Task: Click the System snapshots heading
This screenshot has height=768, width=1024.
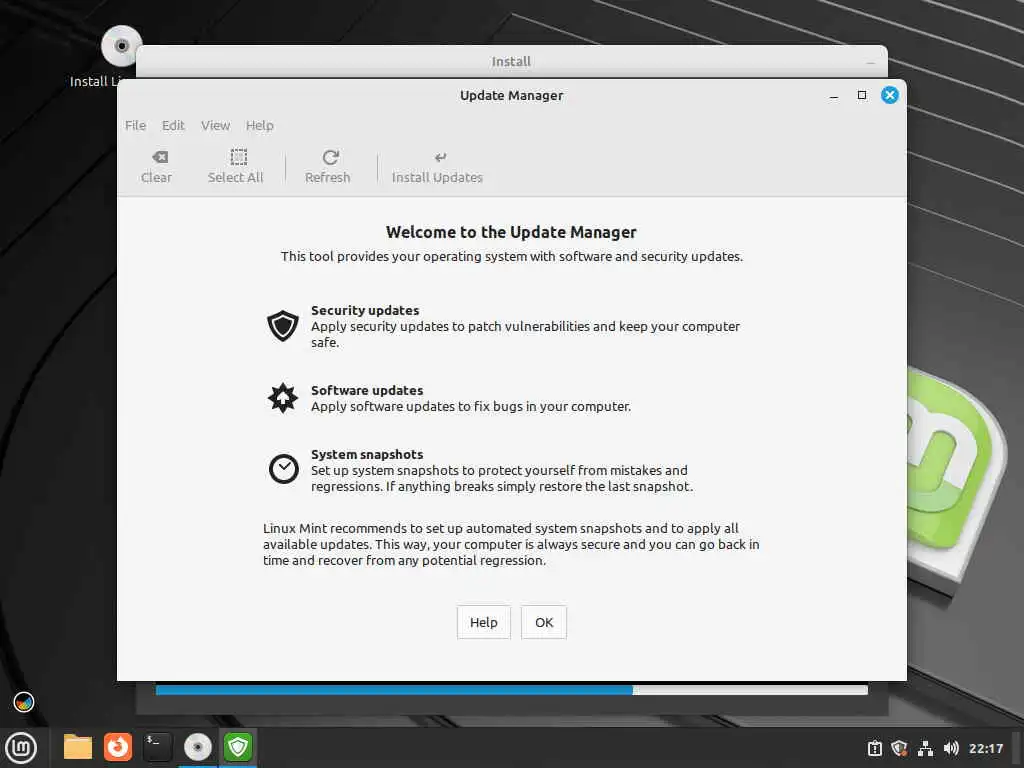Action: (x=367, y=454)
